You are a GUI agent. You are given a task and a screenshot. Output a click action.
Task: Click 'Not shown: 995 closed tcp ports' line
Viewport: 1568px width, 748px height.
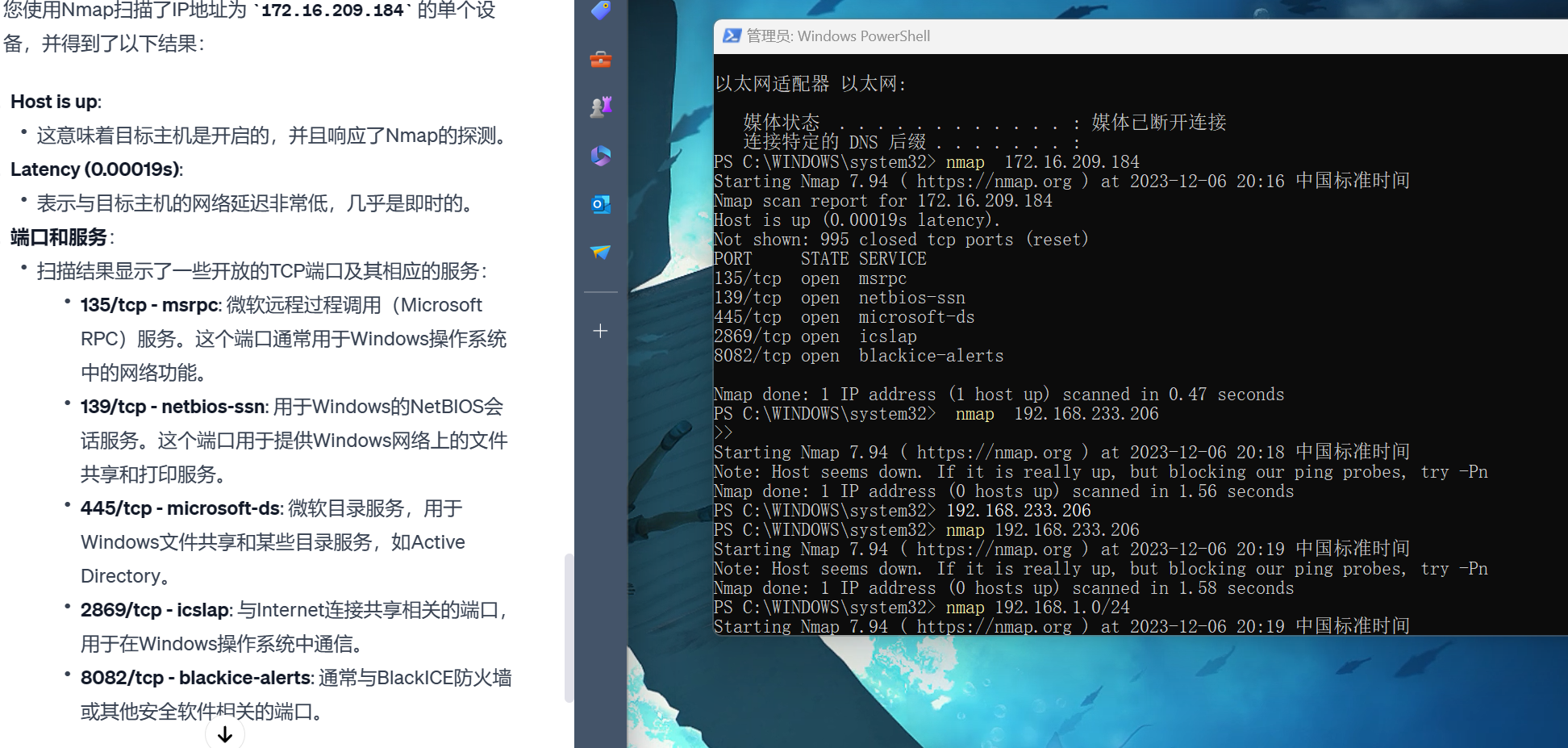click(x=901, y=240)
